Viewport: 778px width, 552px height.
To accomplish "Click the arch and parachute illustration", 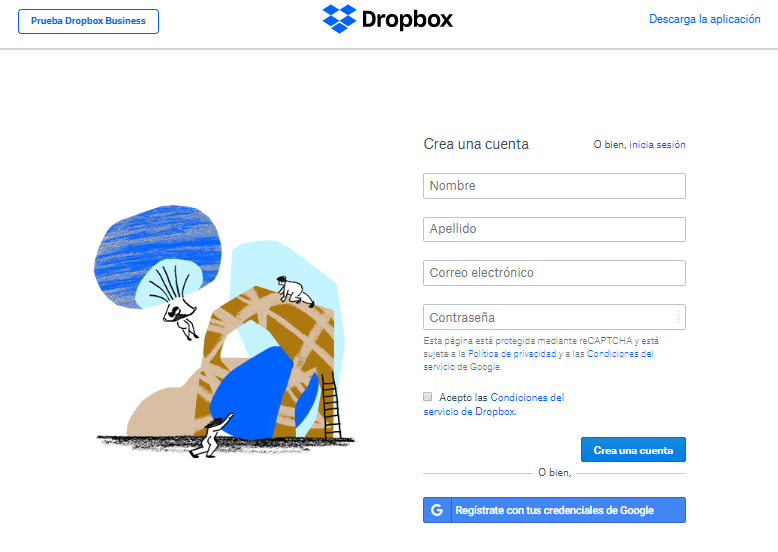I will click(224, 331).
